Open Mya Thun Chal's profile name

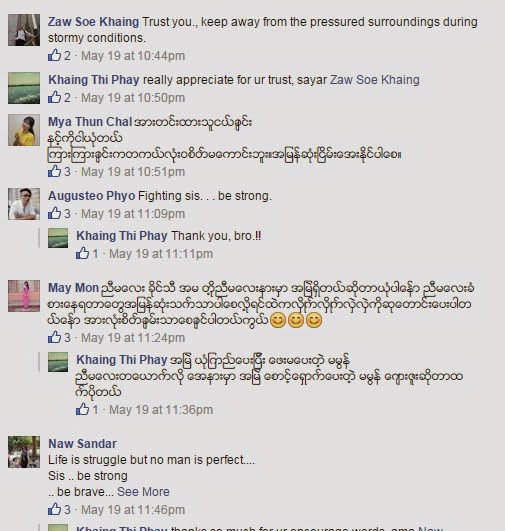90,122
